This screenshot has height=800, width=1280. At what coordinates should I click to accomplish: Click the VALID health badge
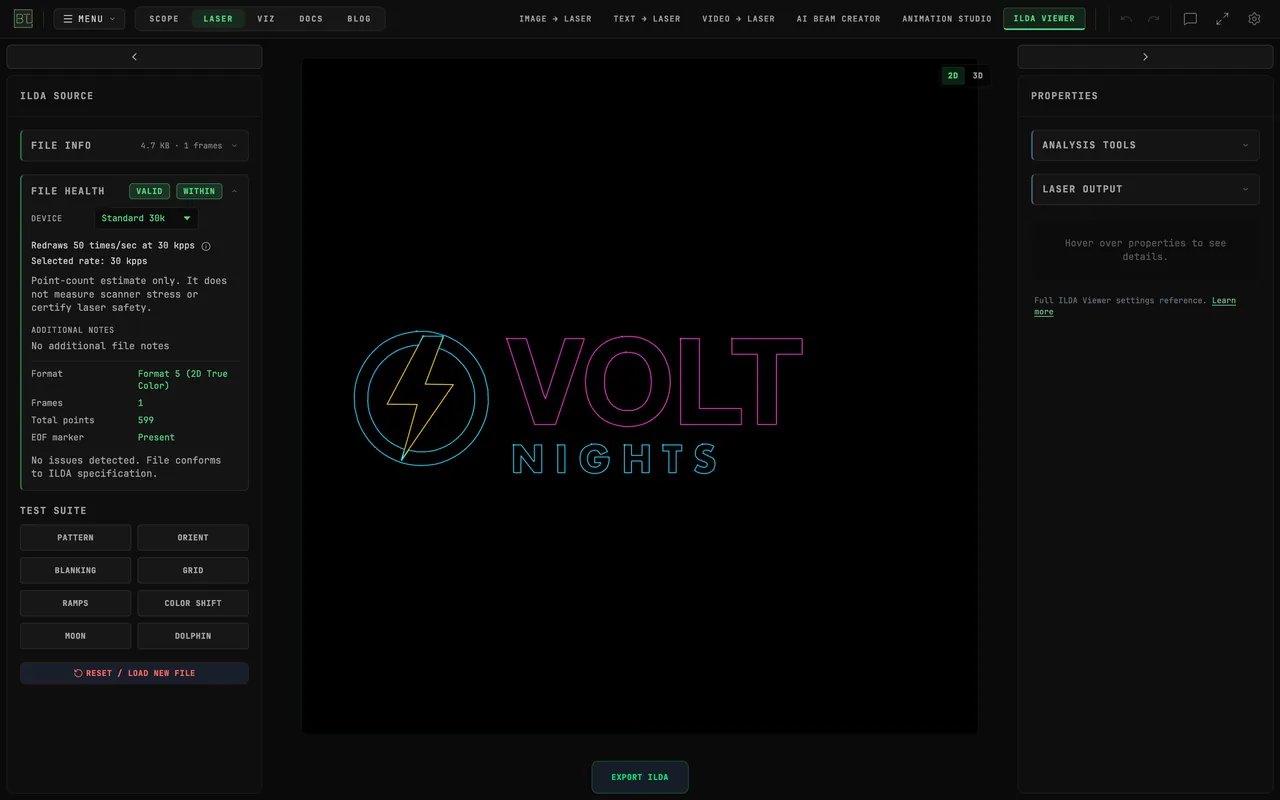pos(149,191)
